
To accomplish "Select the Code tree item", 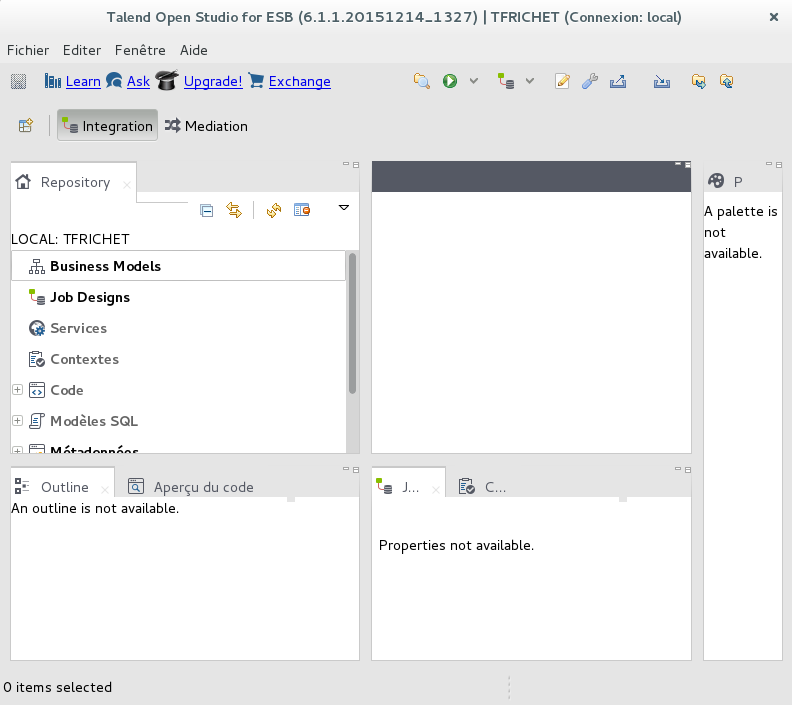I will (67, 390).
